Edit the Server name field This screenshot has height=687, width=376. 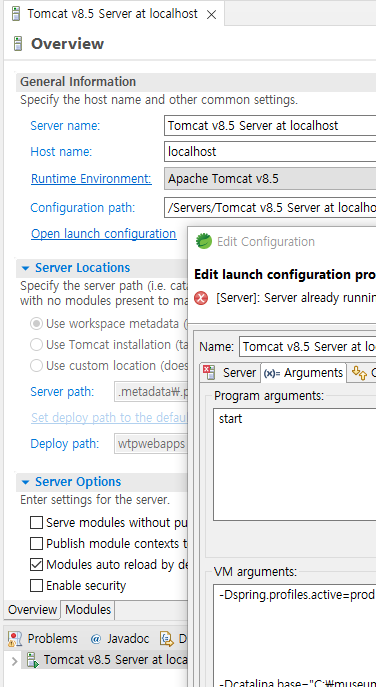[x=270, y=126]
